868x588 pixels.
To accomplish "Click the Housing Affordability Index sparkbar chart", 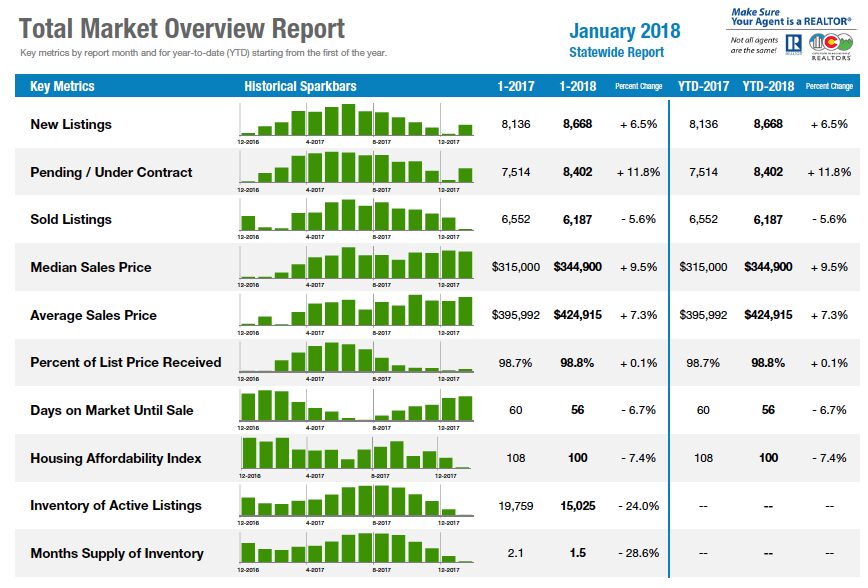I will [356, 457].
